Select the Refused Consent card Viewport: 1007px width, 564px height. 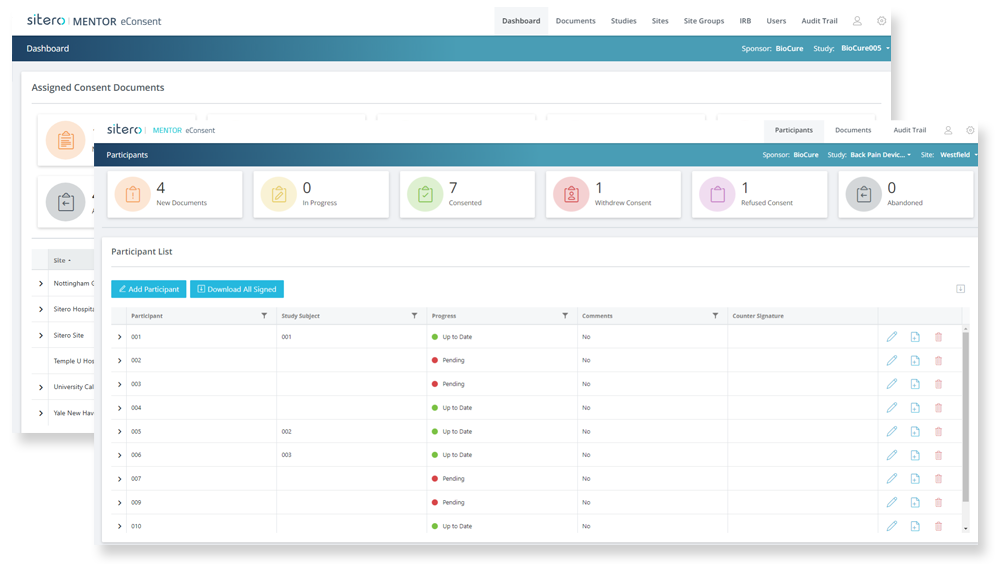760,194
